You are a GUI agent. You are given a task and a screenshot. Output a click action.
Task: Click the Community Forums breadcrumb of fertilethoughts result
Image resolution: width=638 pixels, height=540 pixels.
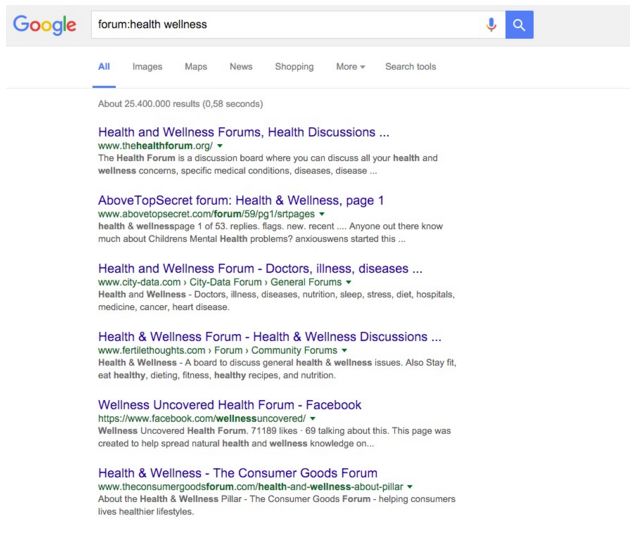point(294,350)
